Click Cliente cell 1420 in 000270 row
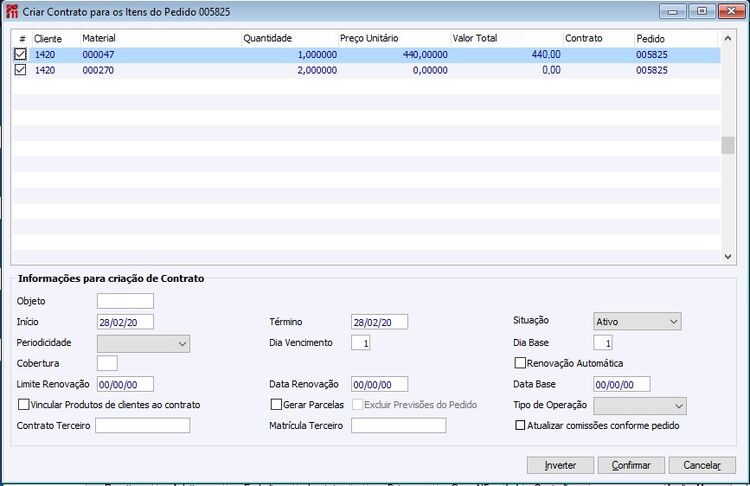This screenshot has height=486, width=750. [x=45, y=70]
